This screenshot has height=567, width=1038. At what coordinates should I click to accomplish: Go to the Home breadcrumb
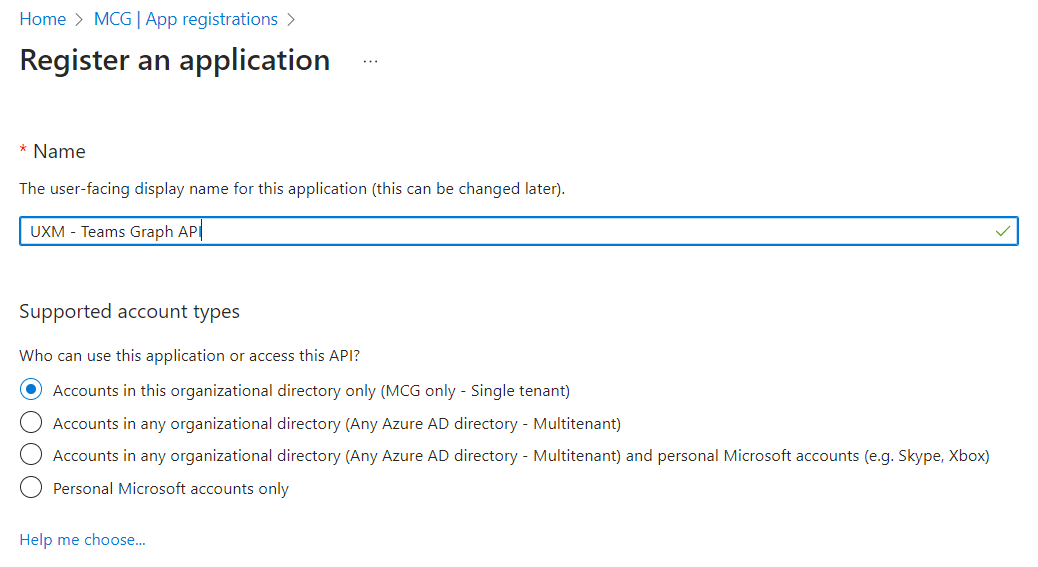click(42, 19)
